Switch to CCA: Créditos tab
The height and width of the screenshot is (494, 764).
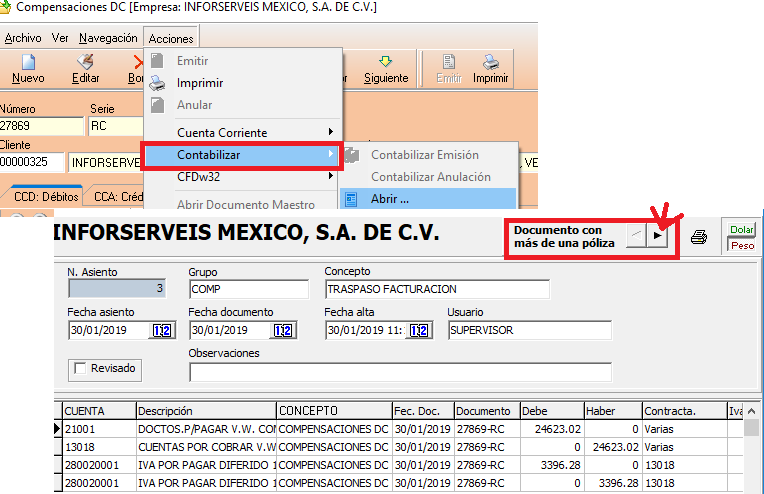[x=116, y=197]
